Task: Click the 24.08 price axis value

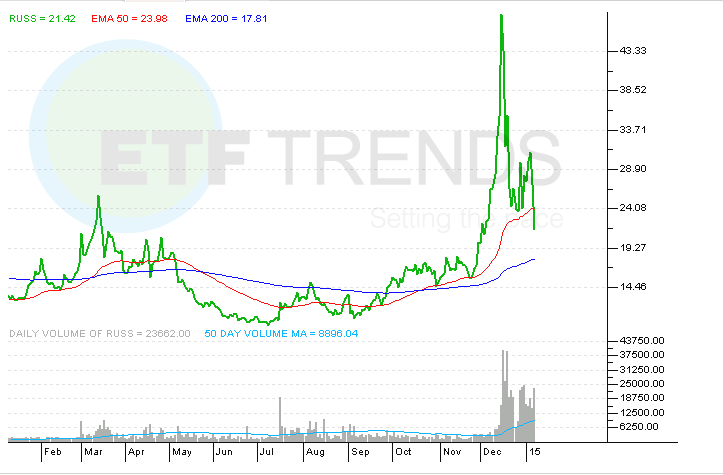Action: [x=633, y=208]
